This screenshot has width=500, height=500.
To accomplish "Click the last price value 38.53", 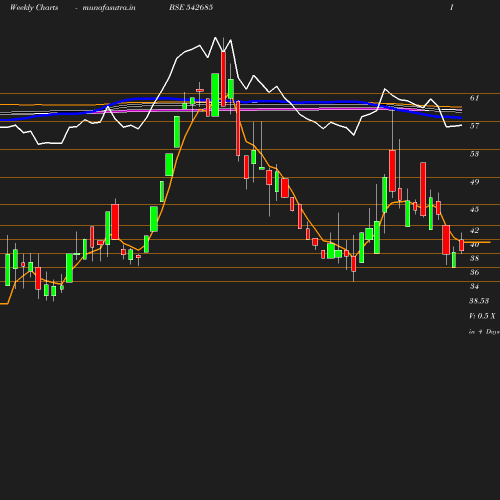I will pyautogui.click(x=479, y=301).
